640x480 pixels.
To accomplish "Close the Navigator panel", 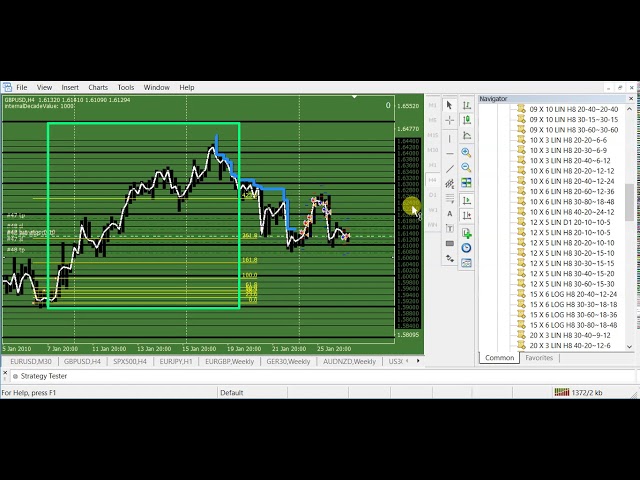I will click(x=631, y=99).
